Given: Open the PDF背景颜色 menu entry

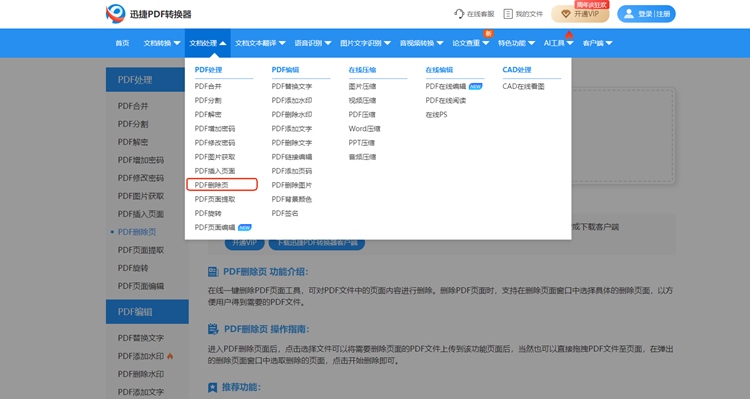Looking at the screenshot, I should [292, 200].
